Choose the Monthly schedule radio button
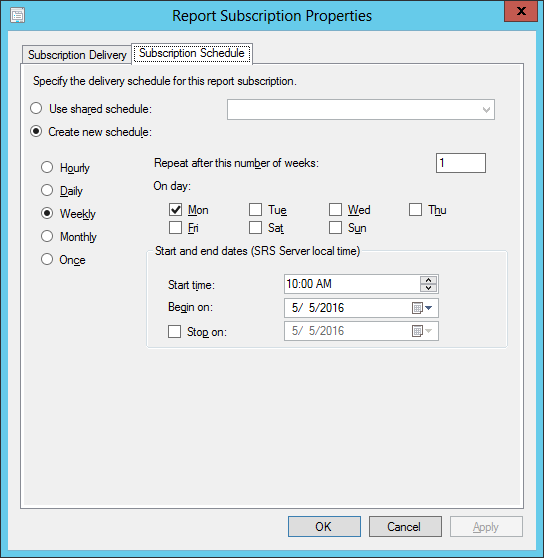This screenshot has height=558, width=544. click(47, 236)
